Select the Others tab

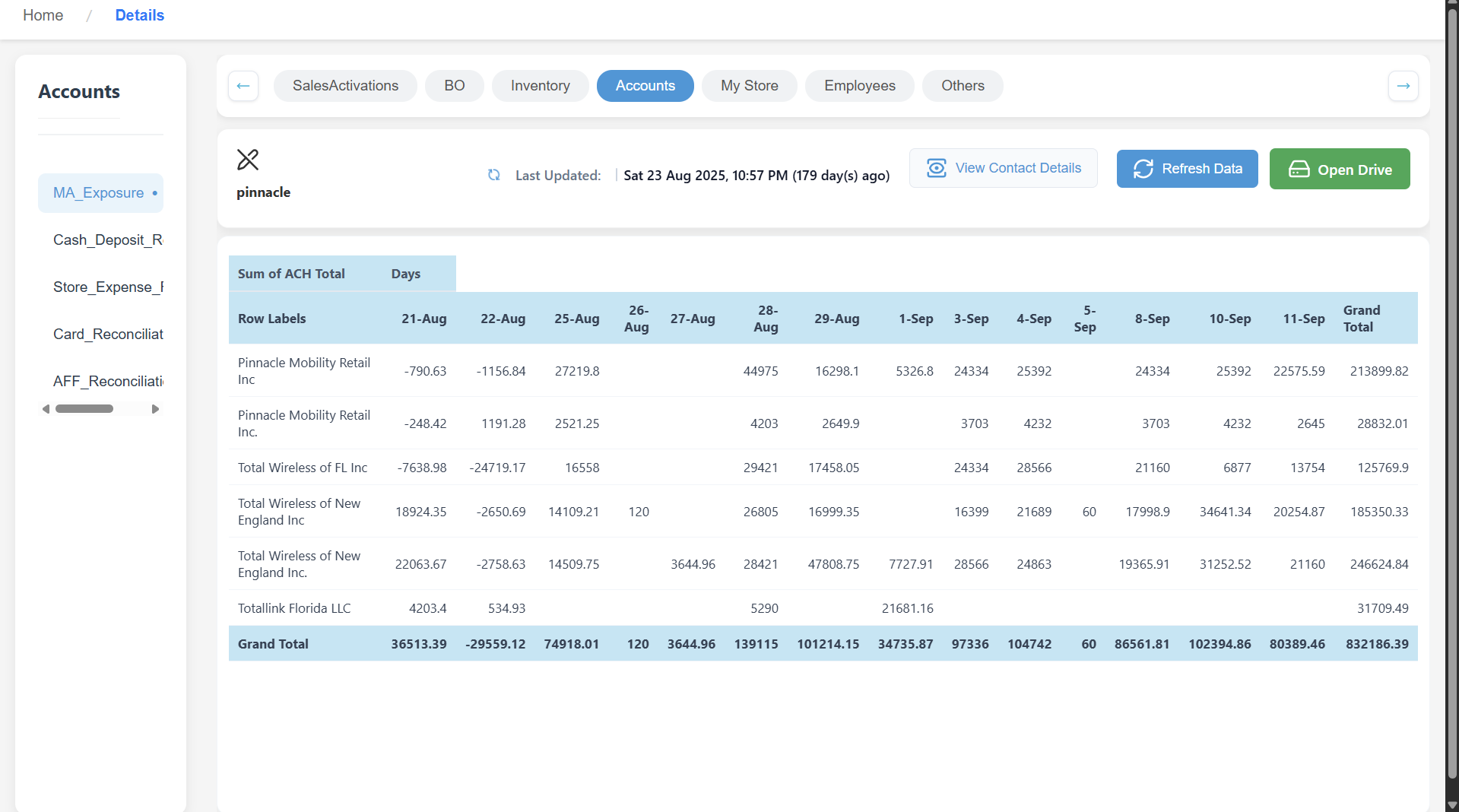(x=962, y=86)
